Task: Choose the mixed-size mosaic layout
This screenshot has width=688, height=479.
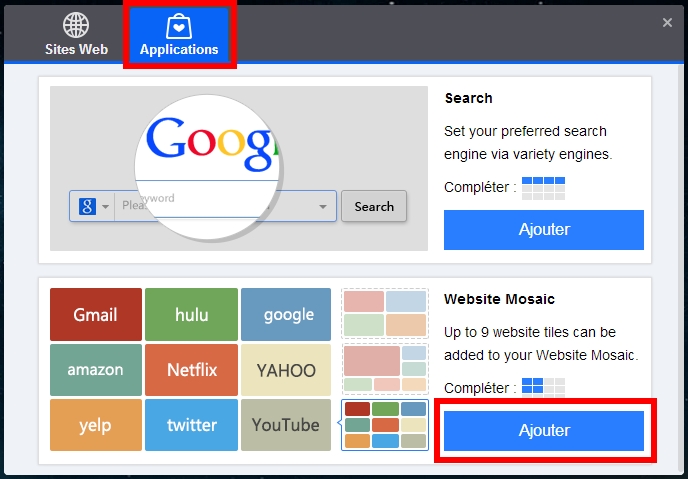Action: coord(385,368)
